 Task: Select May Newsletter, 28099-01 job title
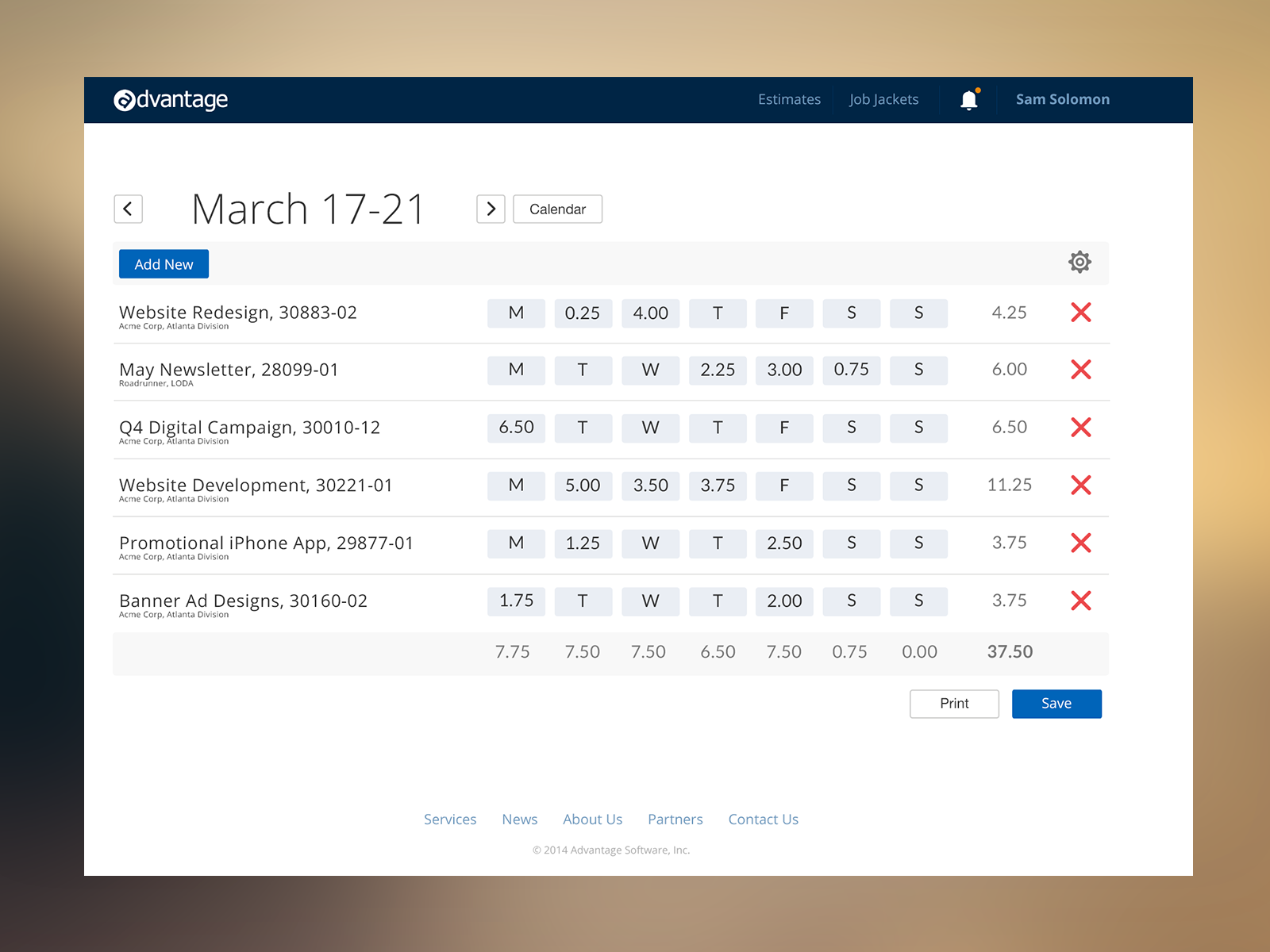coord(229,370)
